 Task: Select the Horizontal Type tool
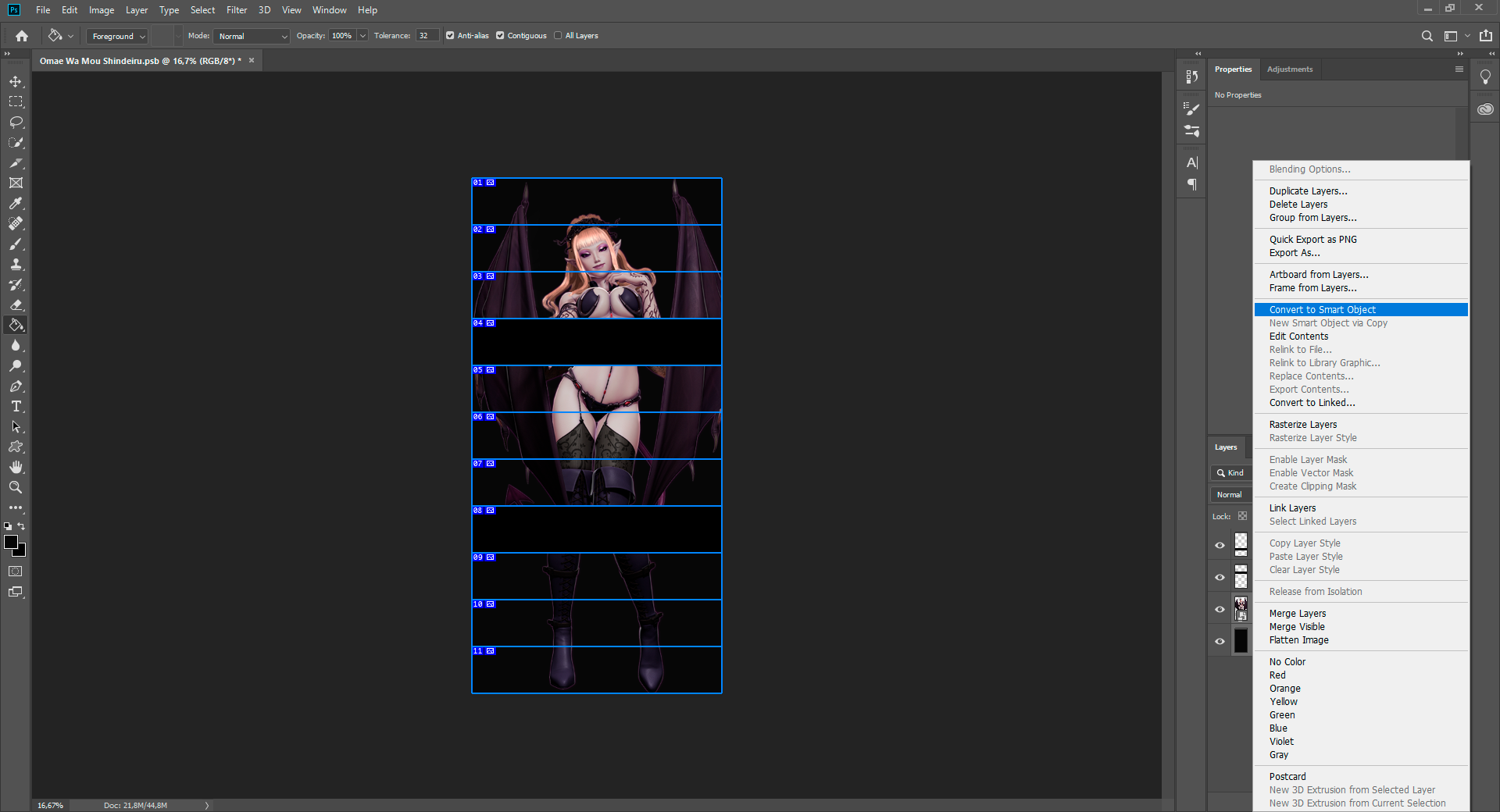[x=16, y=406]
